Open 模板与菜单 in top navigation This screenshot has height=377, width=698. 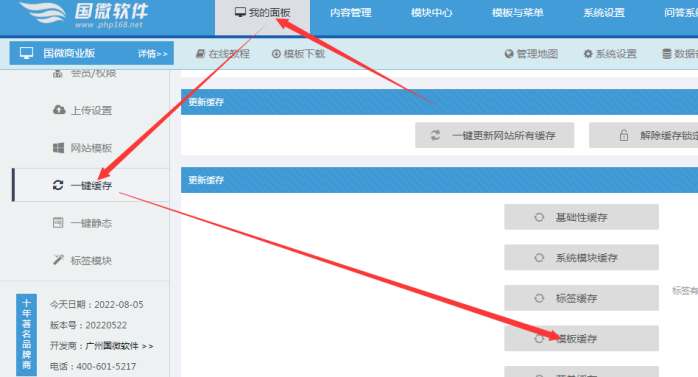[518, 13]
